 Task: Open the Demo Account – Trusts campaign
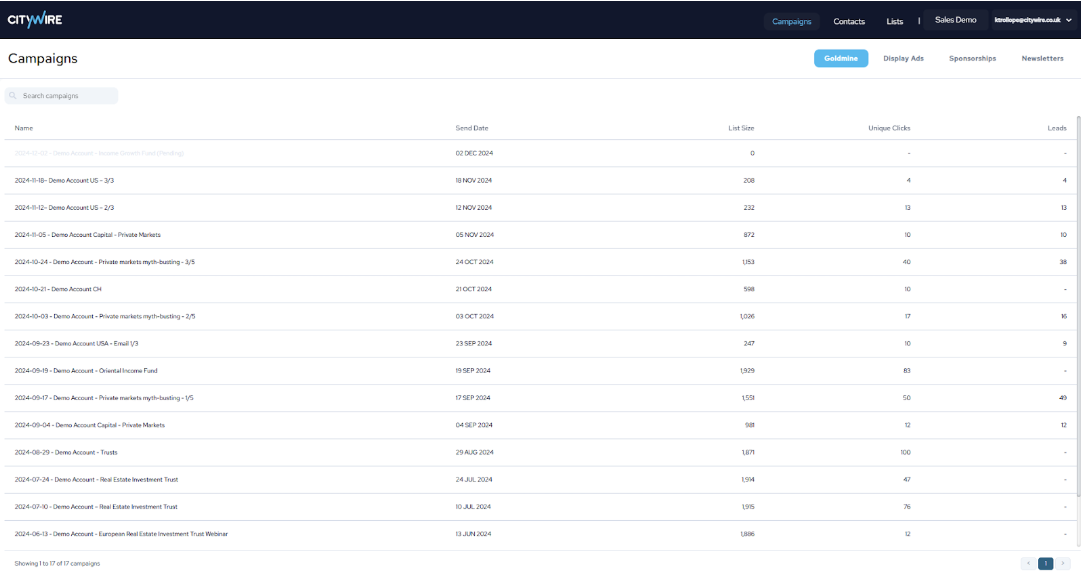pos(66,453)
